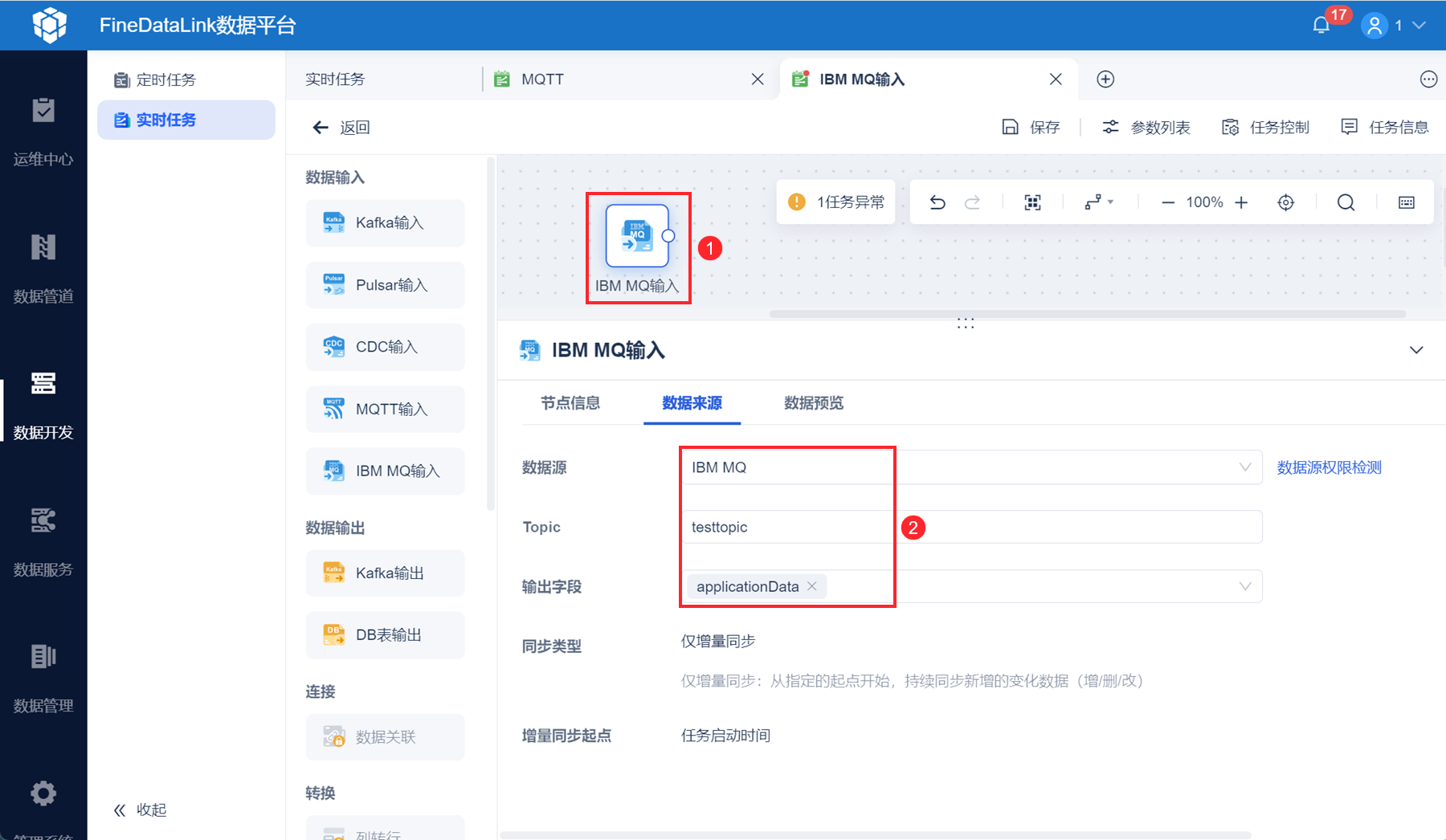
Task: Open 数据管理 in the sidebar
Action: coord(43,678)
